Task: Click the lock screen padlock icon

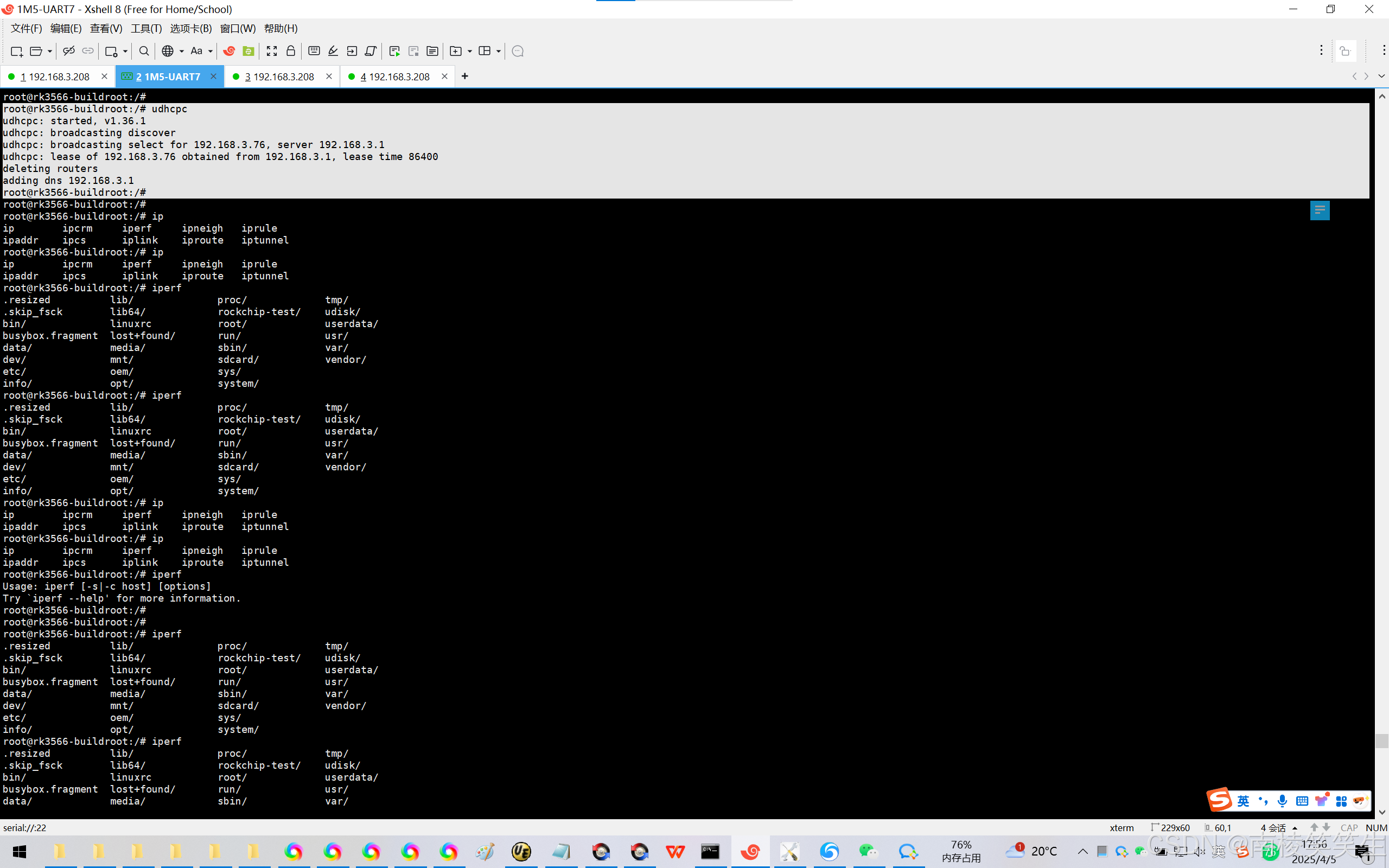Action: pyautogui.click(x=290, y=51)
